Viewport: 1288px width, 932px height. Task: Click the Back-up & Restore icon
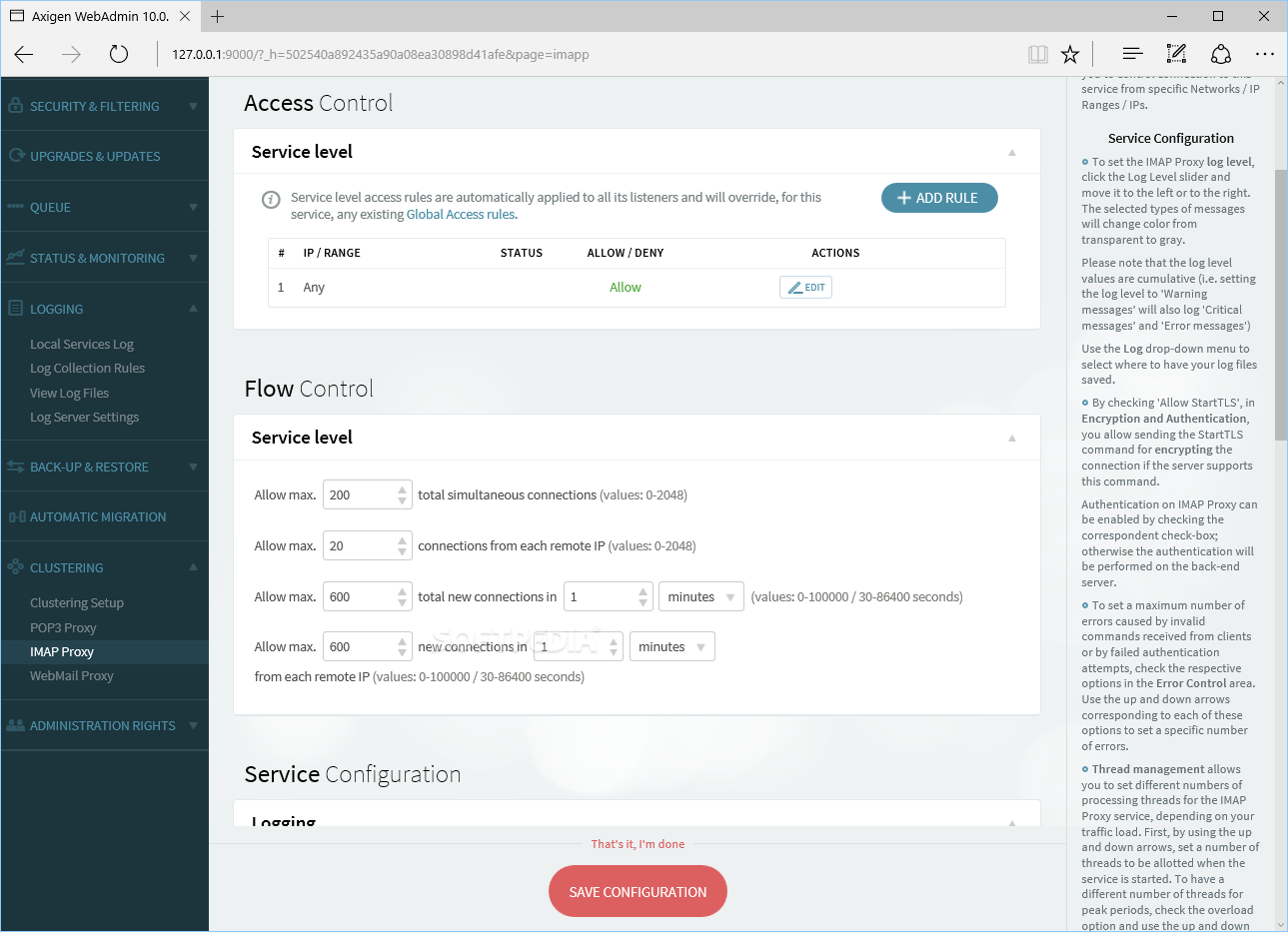coord(15,466)
